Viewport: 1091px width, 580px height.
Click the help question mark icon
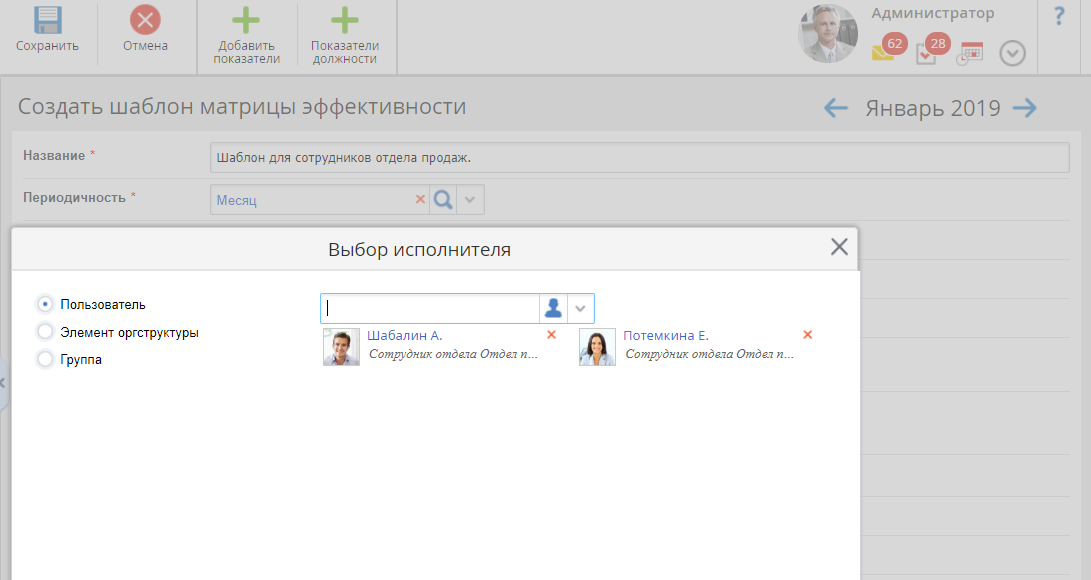(1059, 17)
